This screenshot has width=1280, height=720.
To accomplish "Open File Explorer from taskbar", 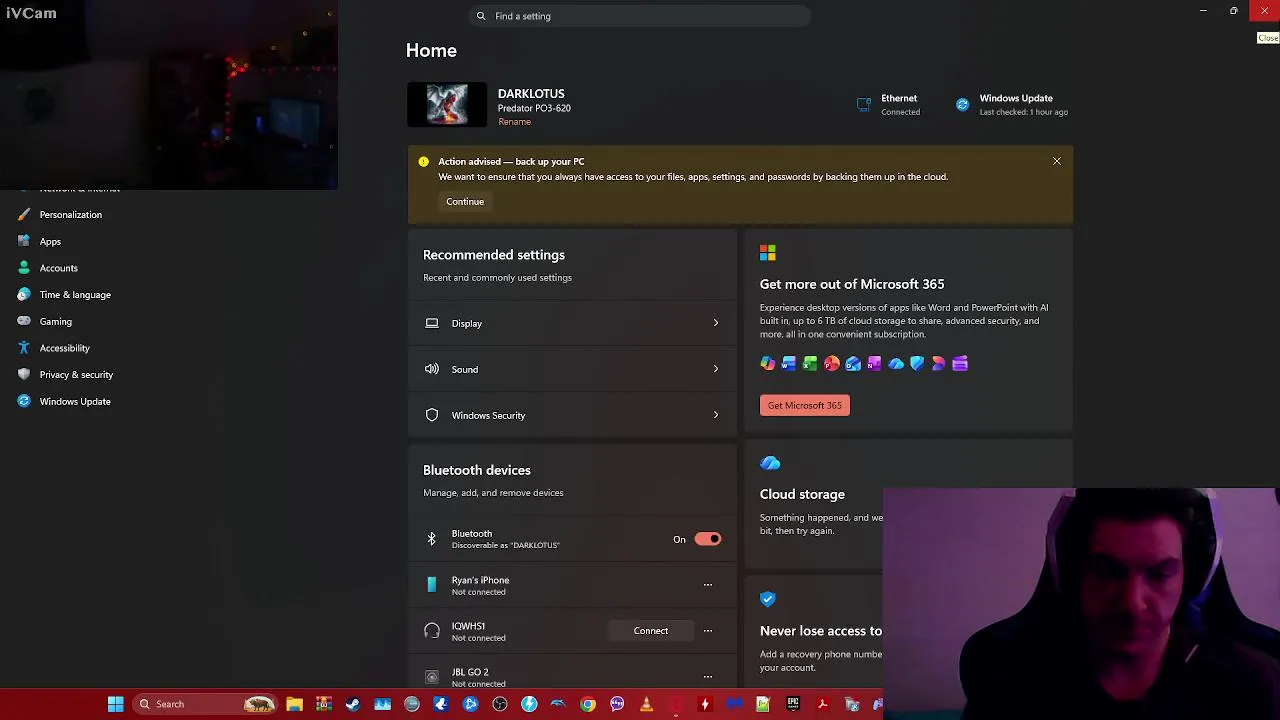I will point(294,704).
